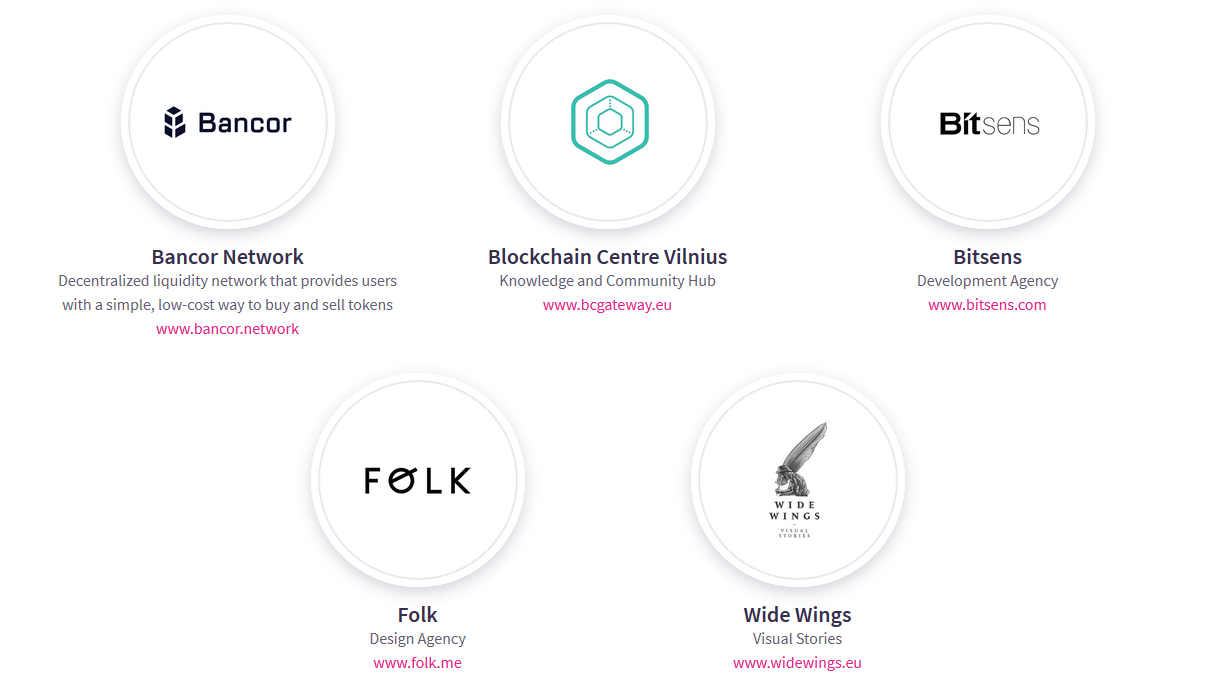
Task: Select the Blockchain Centre Vilnius heading
Action: coord(608,257)
